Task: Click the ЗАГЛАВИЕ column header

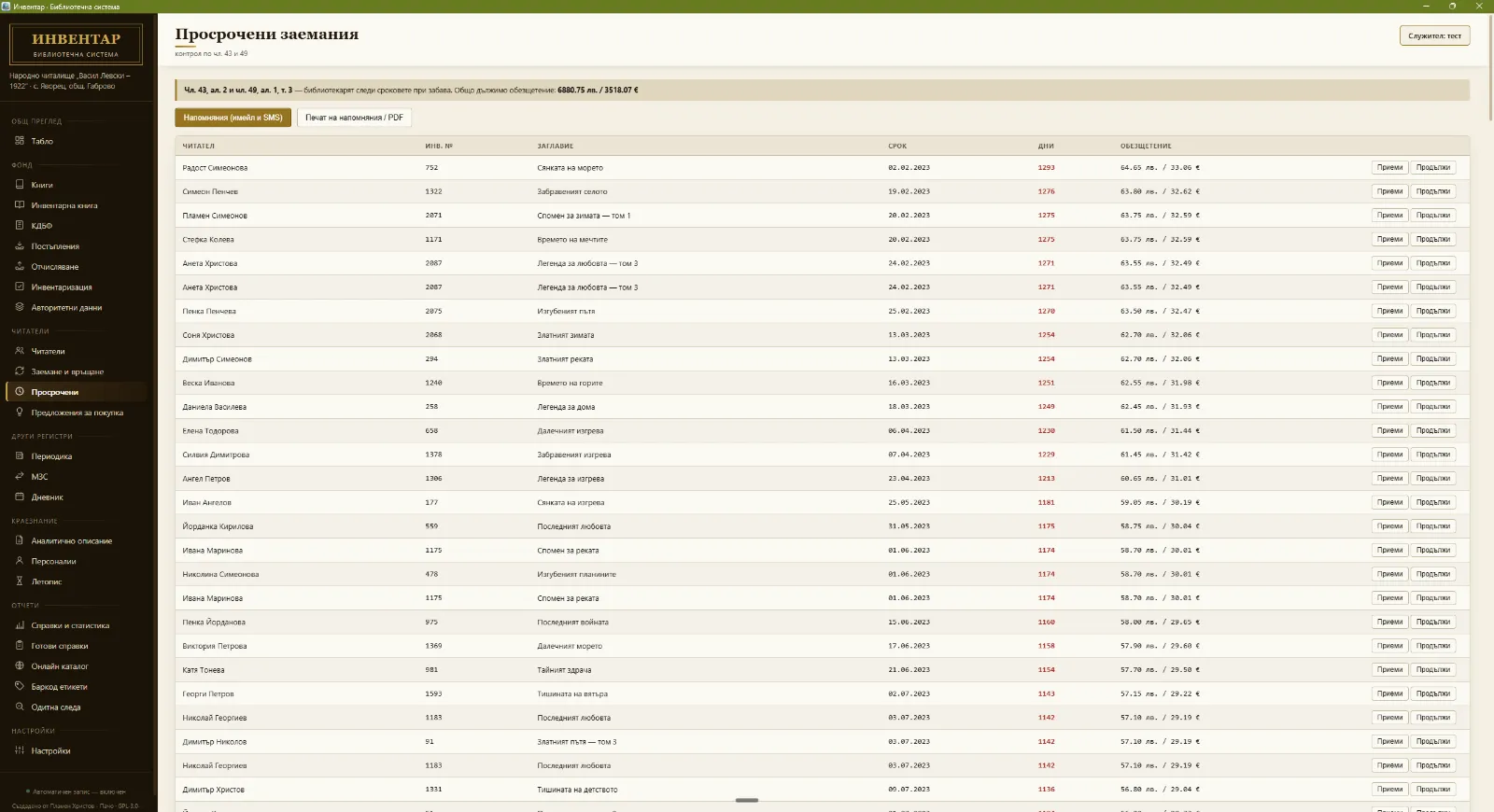Action: click(x=556, y=146)
